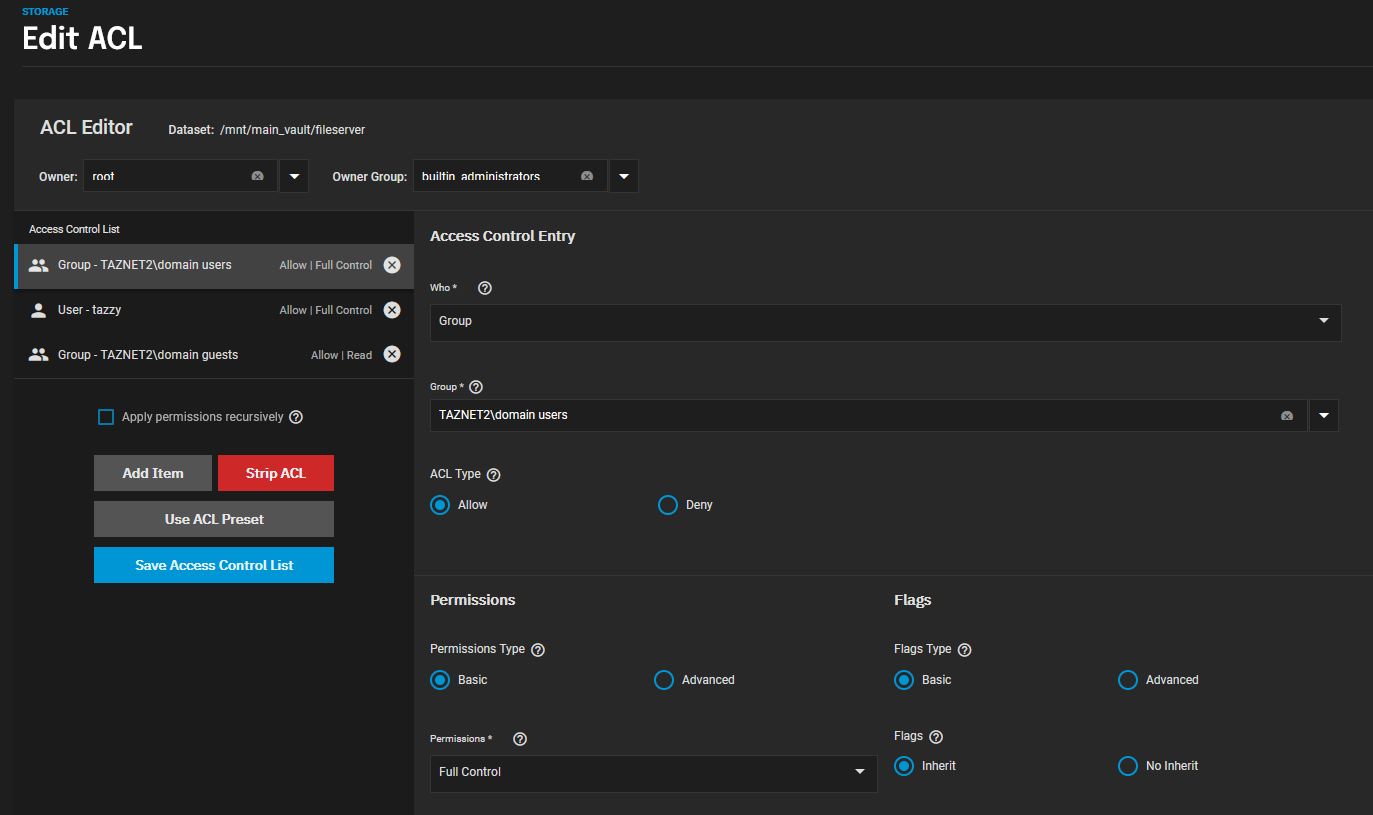
Task: Open help for Permissions dropdown
Action: pyautogui.click(x=519, y=739)
